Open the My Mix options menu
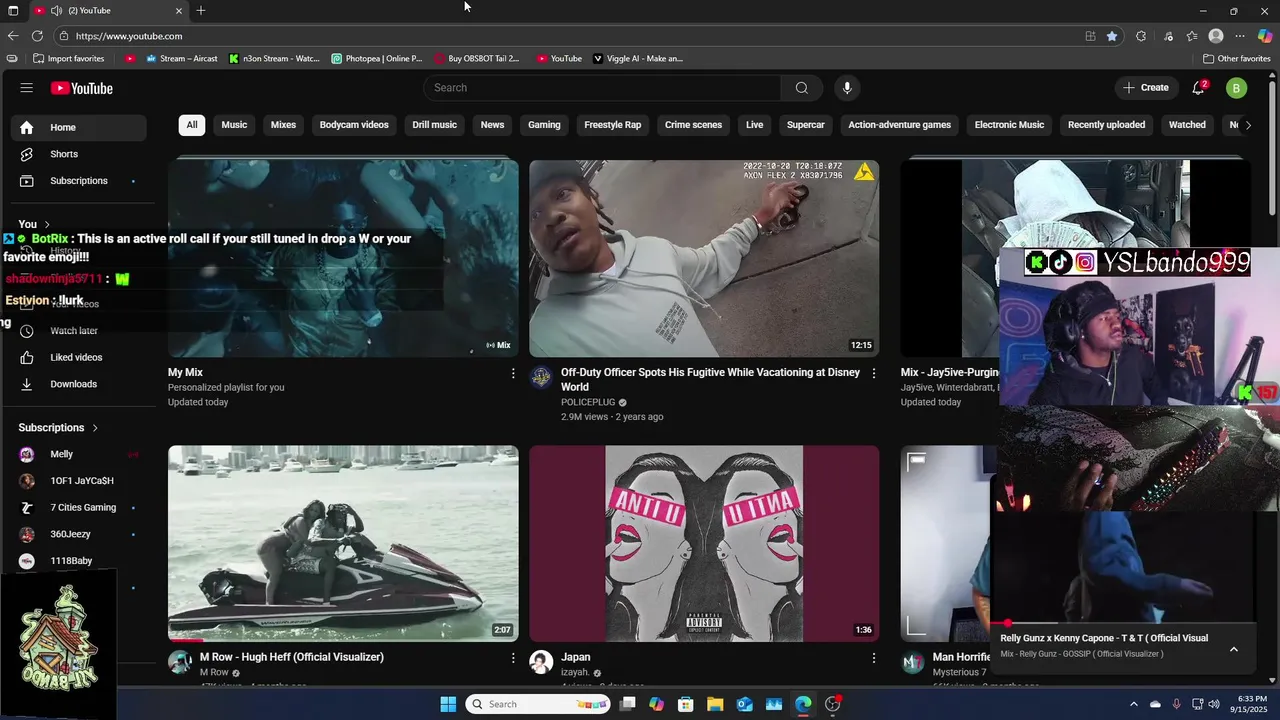Viewport: 1280px width, 720px height. [x=513, y=373]
